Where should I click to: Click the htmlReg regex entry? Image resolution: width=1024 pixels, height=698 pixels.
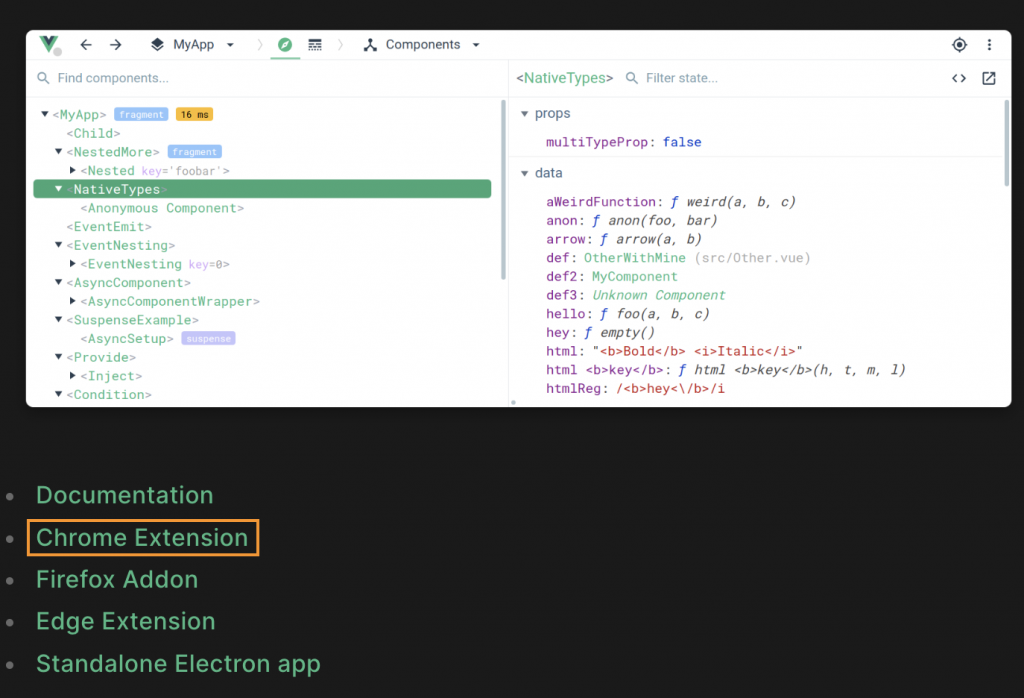(635, 389)
